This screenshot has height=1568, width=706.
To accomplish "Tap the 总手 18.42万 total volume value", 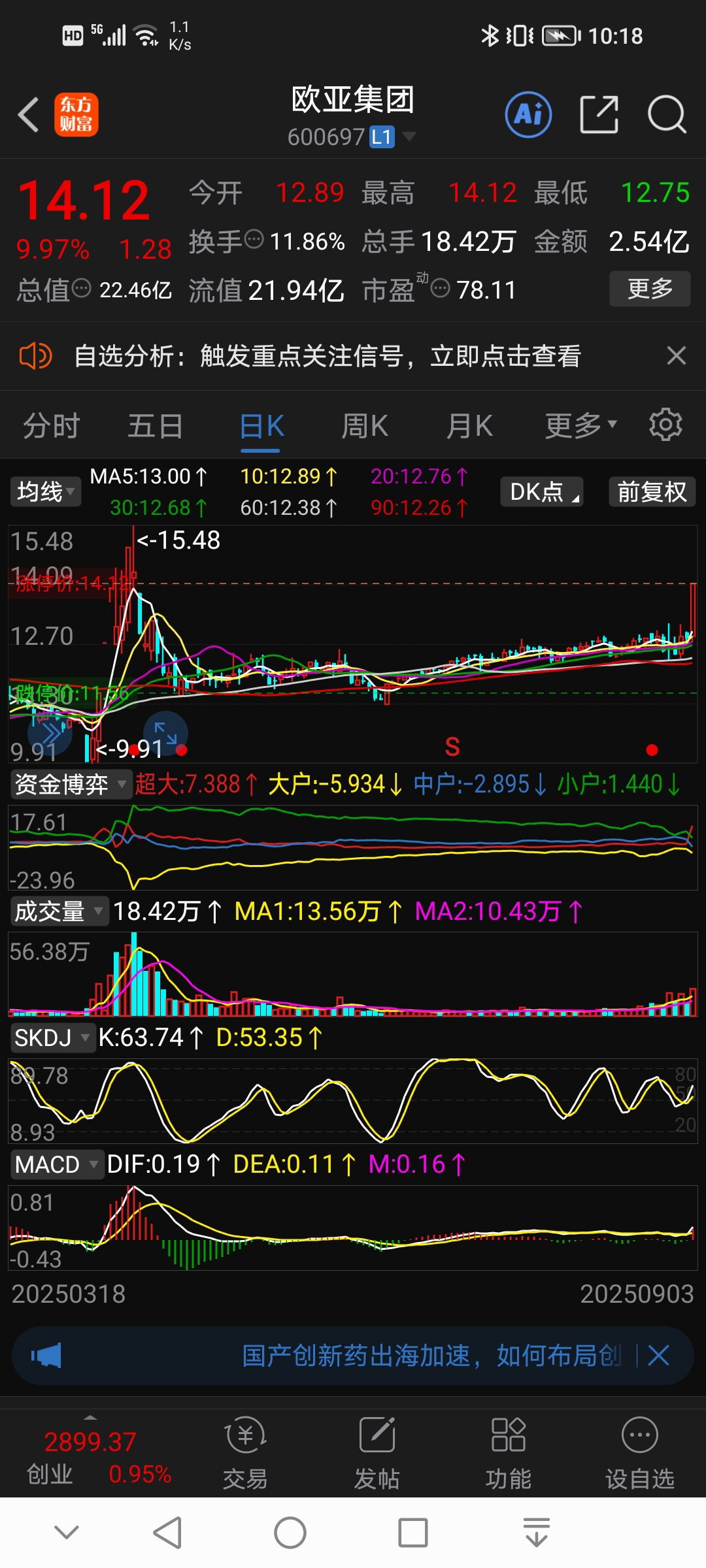I will [x=439, y=241].
